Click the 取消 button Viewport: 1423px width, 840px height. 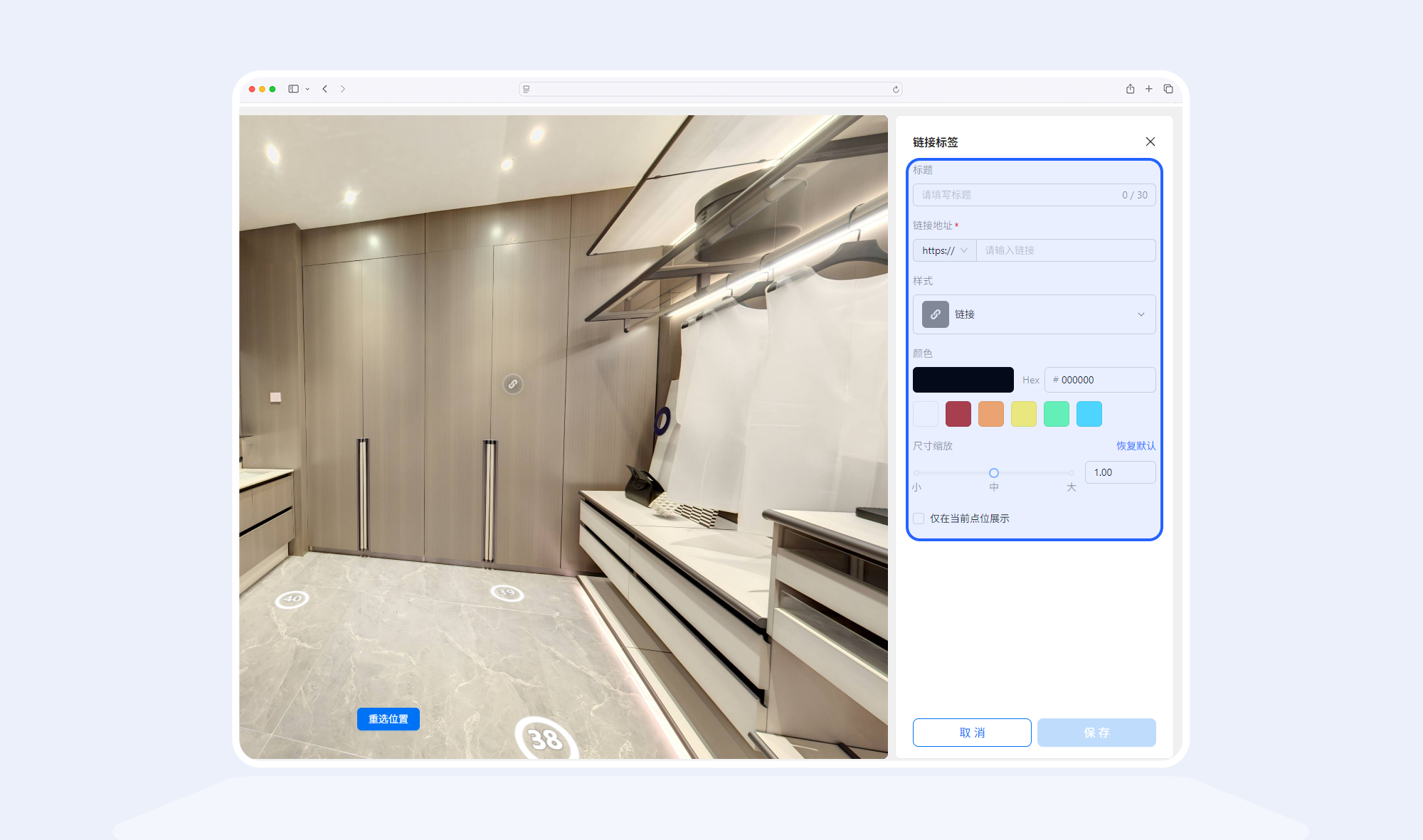[971, 733]
